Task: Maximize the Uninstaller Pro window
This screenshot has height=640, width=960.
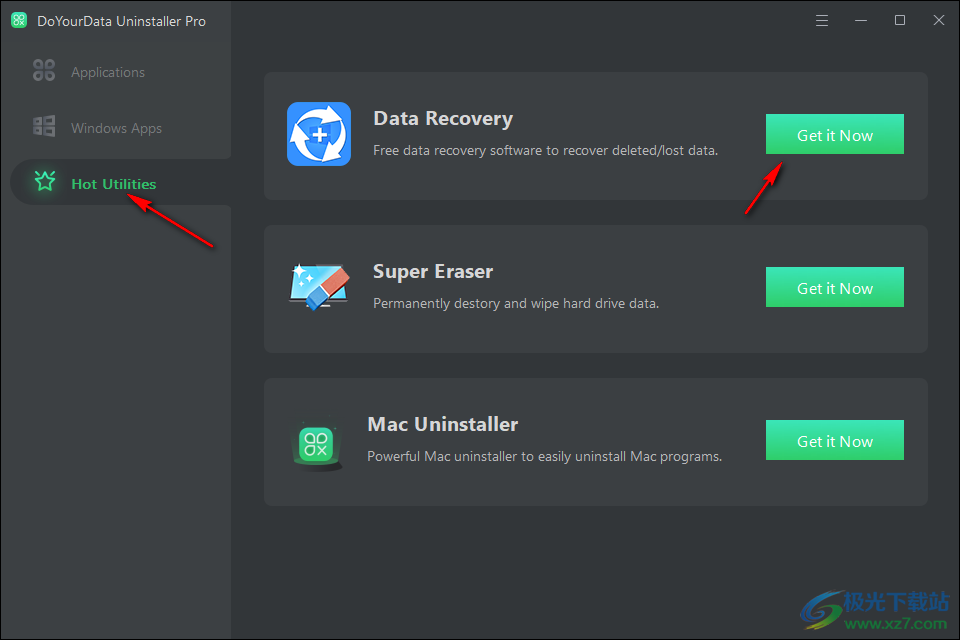Action: (x=900, y=20)
